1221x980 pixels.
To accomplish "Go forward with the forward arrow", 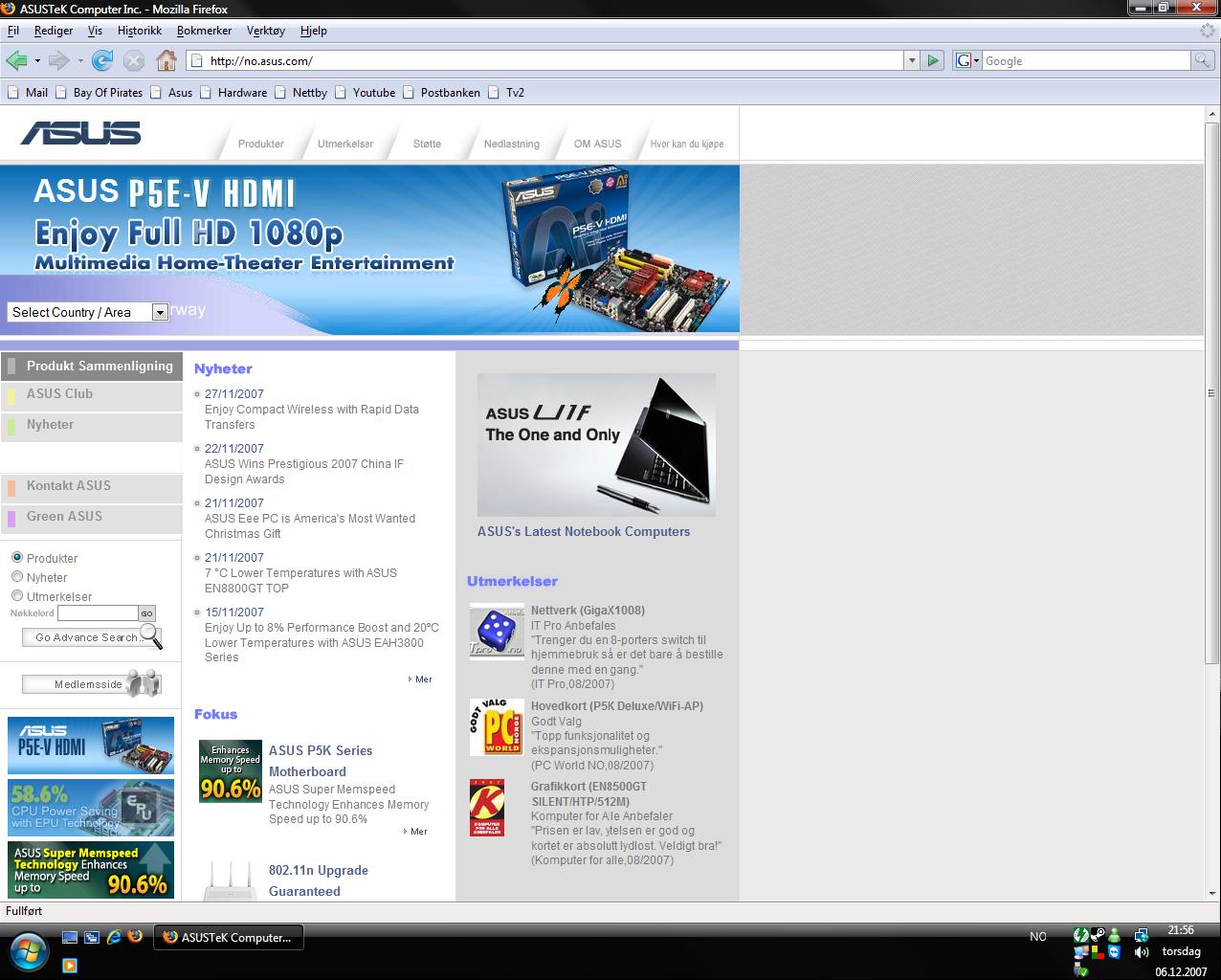I will point(59,61).
